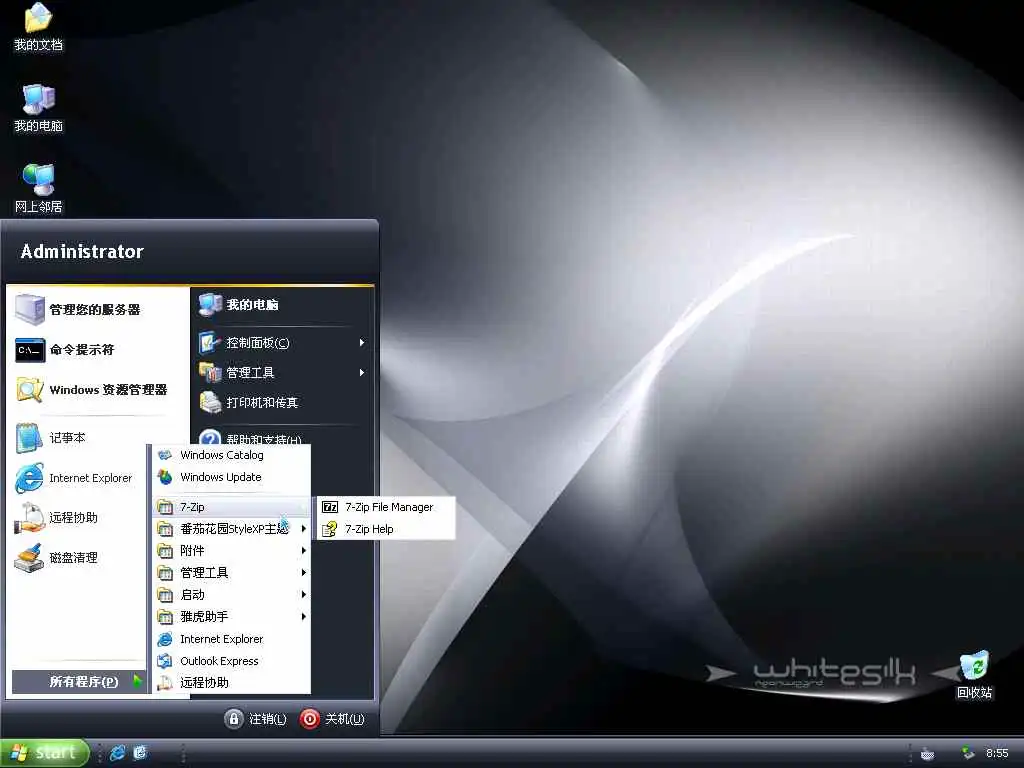The width and height of the screenshot is (1024, 768).
Task: Open 网上邻居 desktop icon
Action: 39,189
